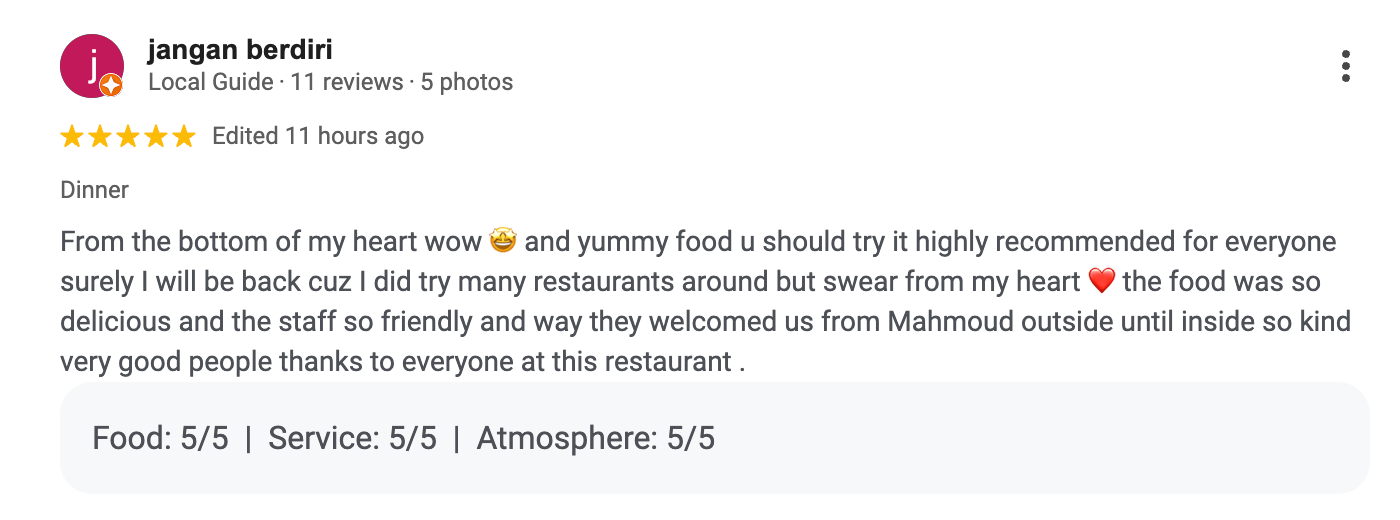The image size is (1400, 520).
Task: Click the 'Atmosphere: 5/5' rating
Action: coord(595,438)
